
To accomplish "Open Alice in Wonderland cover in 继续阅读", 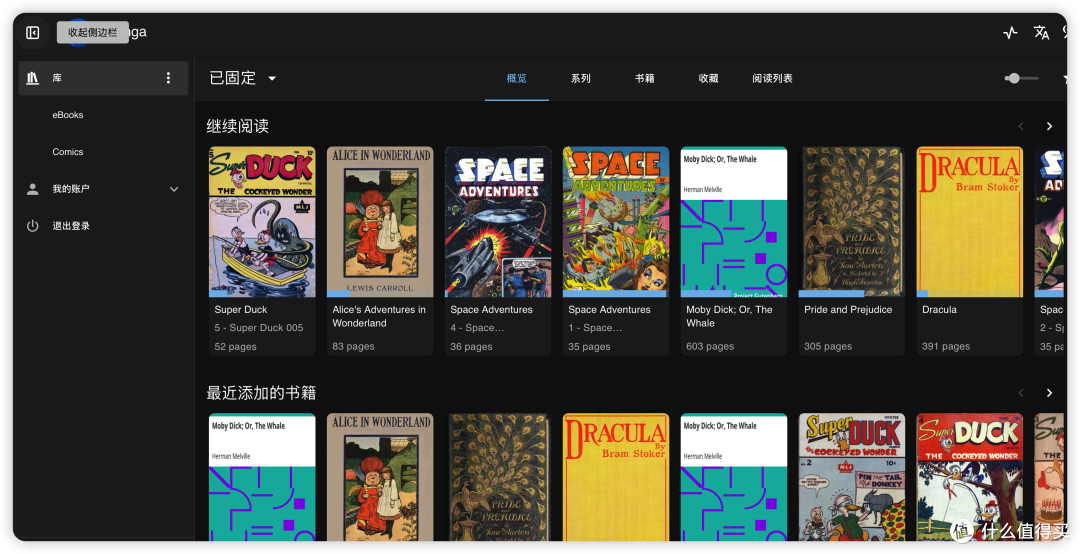I will coord(380,222).
